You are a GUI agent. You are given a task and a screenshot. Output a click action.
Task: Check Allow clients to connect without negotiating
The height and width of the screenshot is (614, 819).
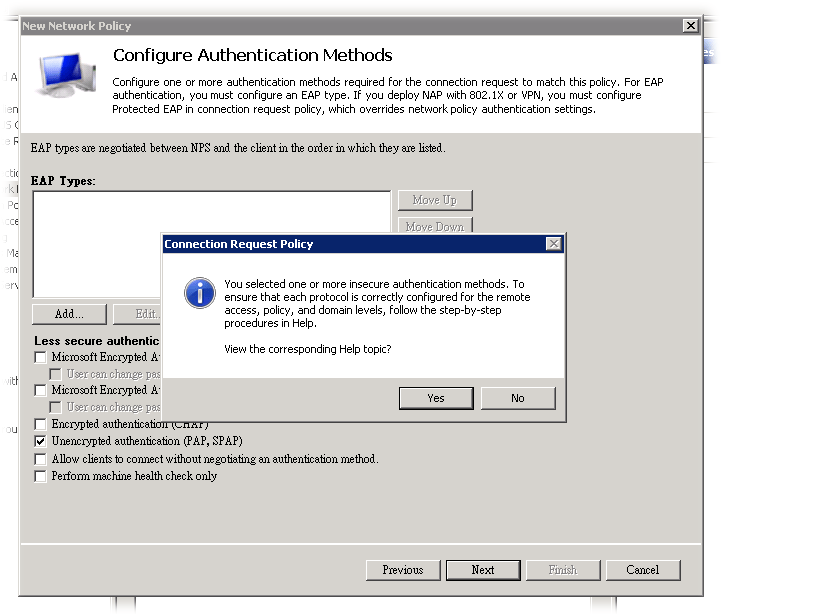(x=41, y=459)
